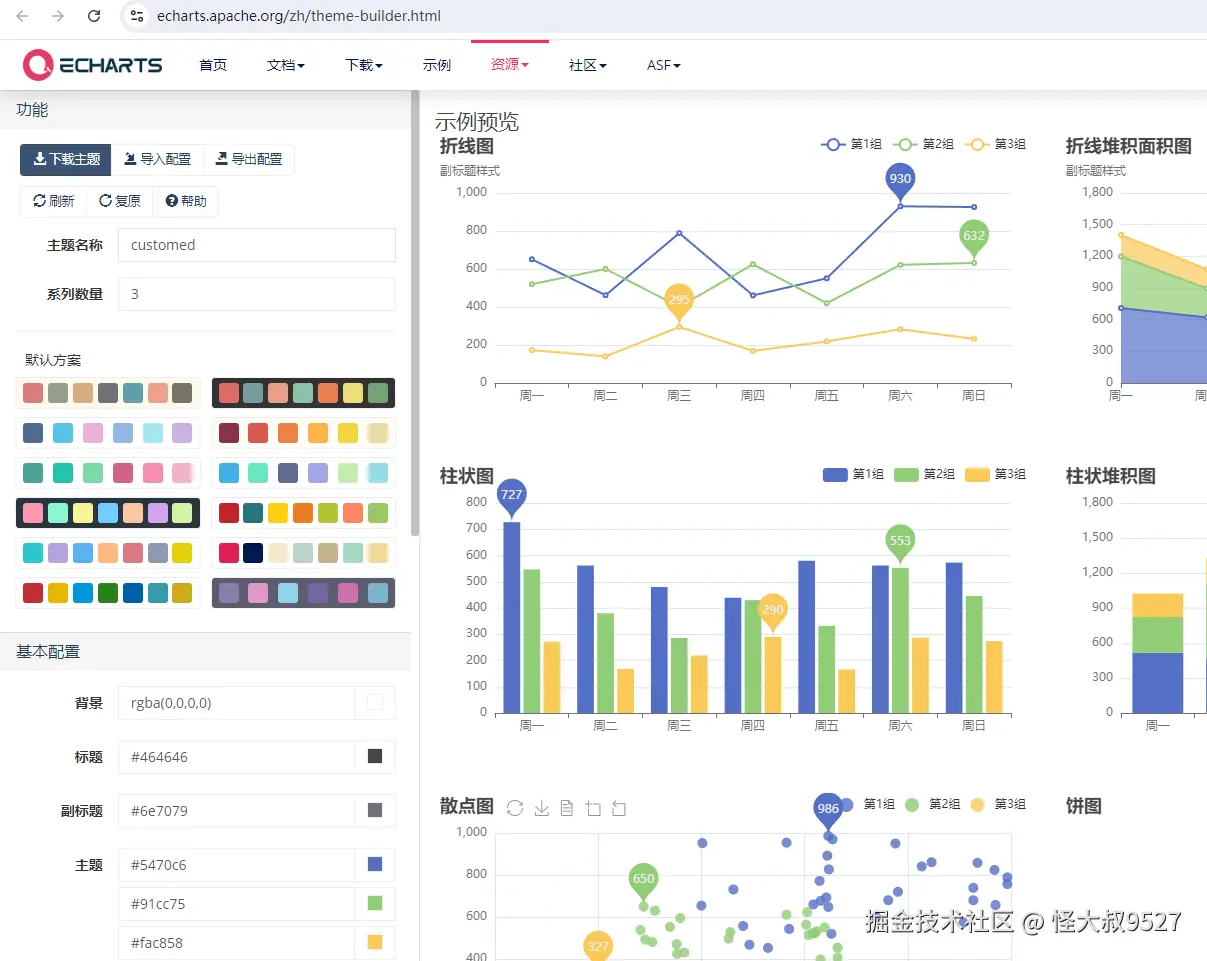1207x961 pixels.
Task: Click the yellow 295 marker pin
Action: (x=679, y=301)
